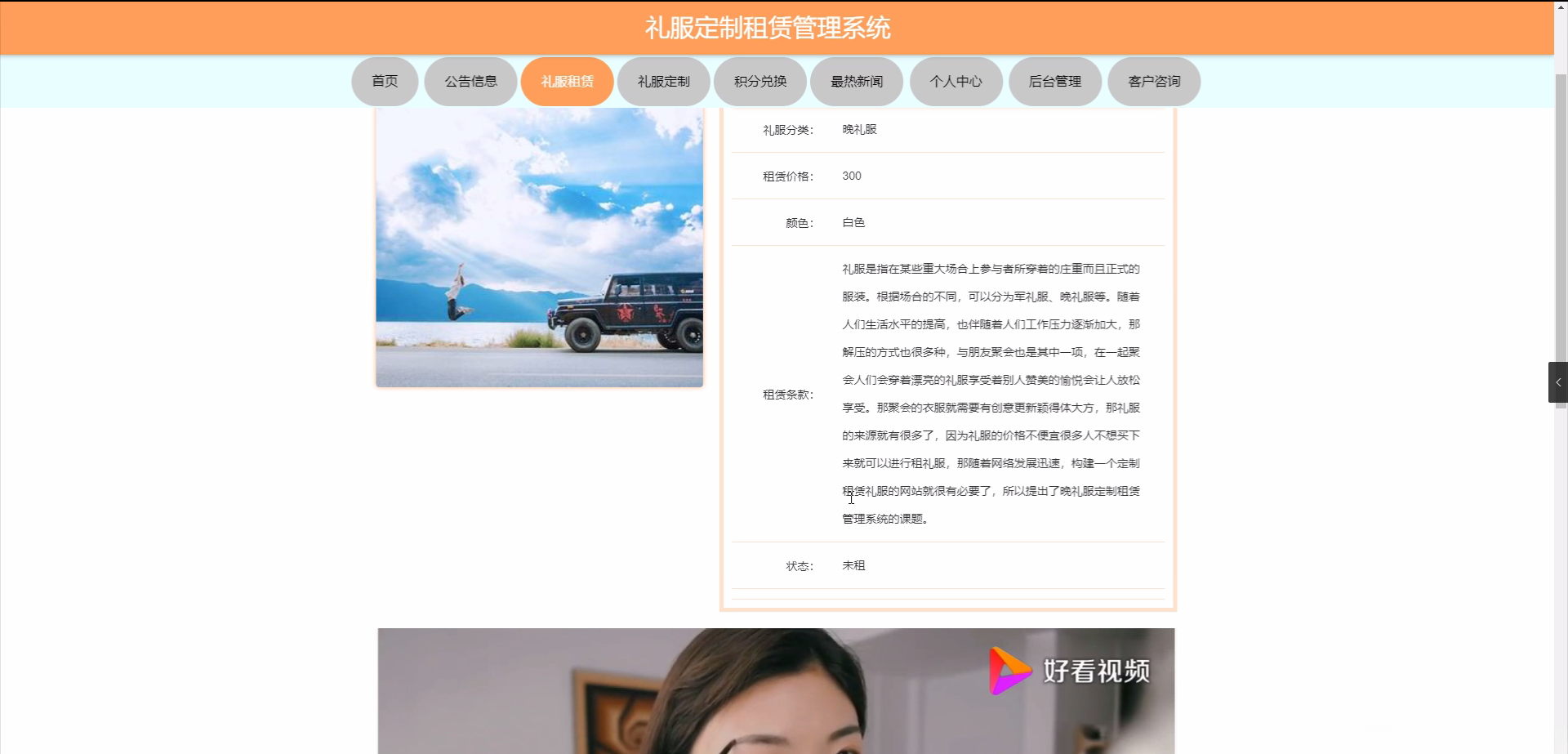Viewport: 1568px width, 754px height.
Task: Click the 晚礼服 category value
Action: [x=859, y=129]
